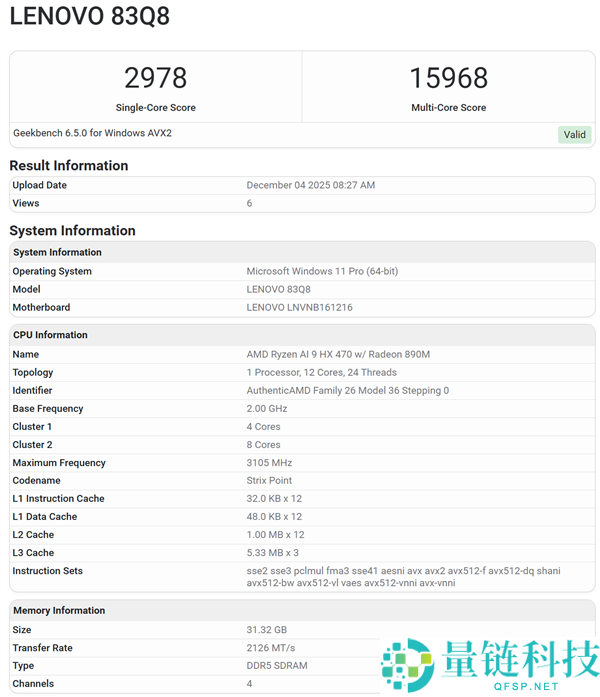Select the LENOVO 83Q8 page title

(90, 16)
